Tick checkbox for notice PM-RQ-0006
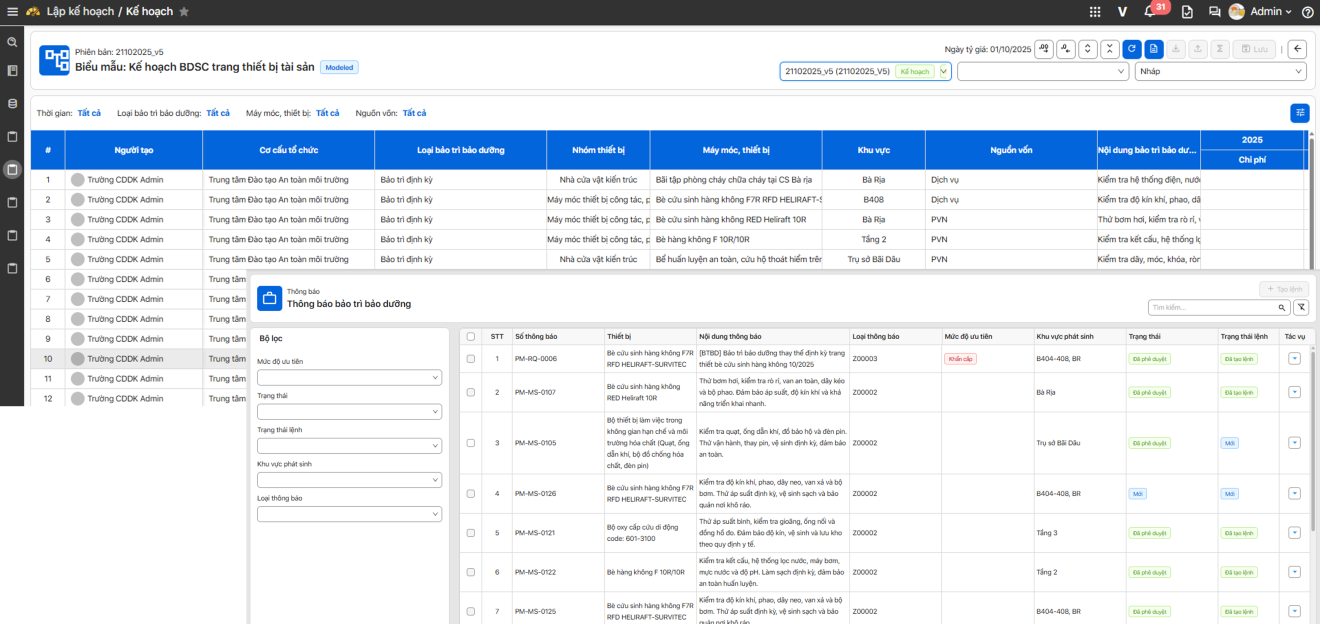The width and height of the screenshot is (1320, 624). click(471, 358)
